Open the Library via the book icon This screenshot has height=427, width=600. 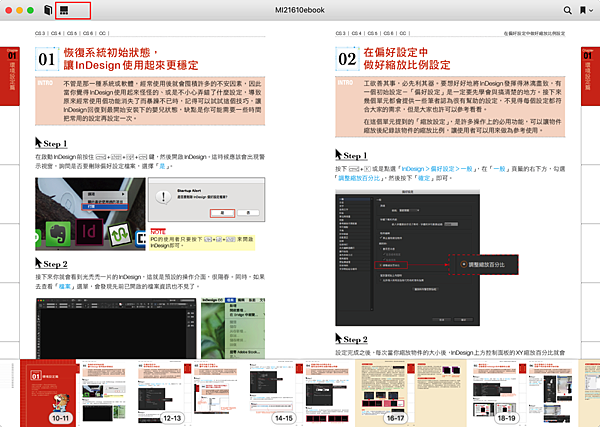(x=48, y=10)
